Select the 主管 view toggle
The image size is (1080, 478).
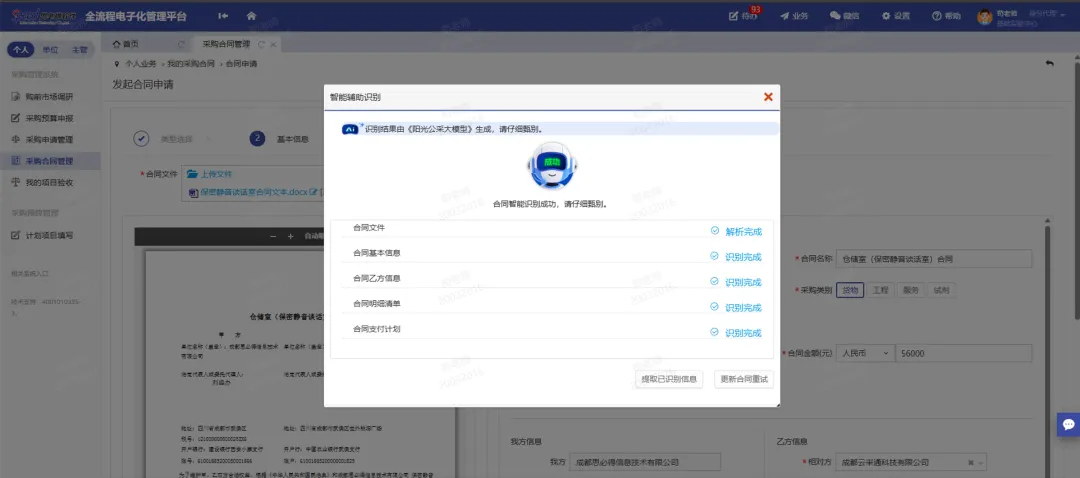pyautogui.click(x=79, y=50)
